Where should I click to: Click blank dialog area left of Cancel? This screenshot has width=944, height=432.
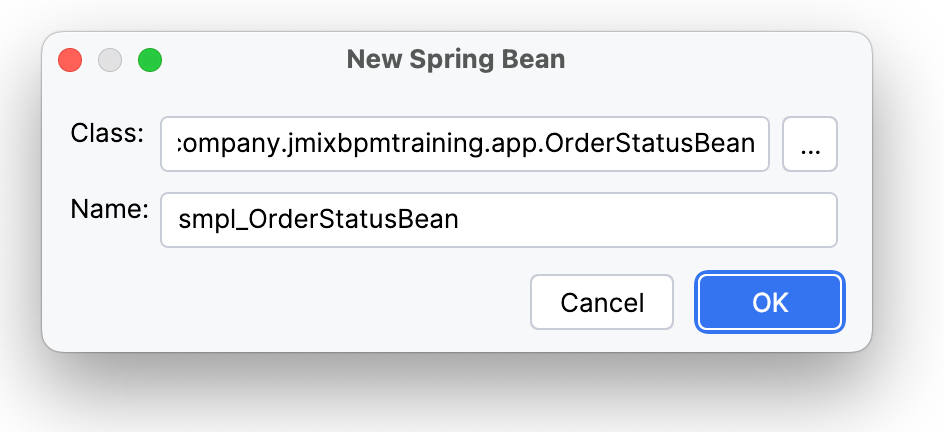pos(300,302)
